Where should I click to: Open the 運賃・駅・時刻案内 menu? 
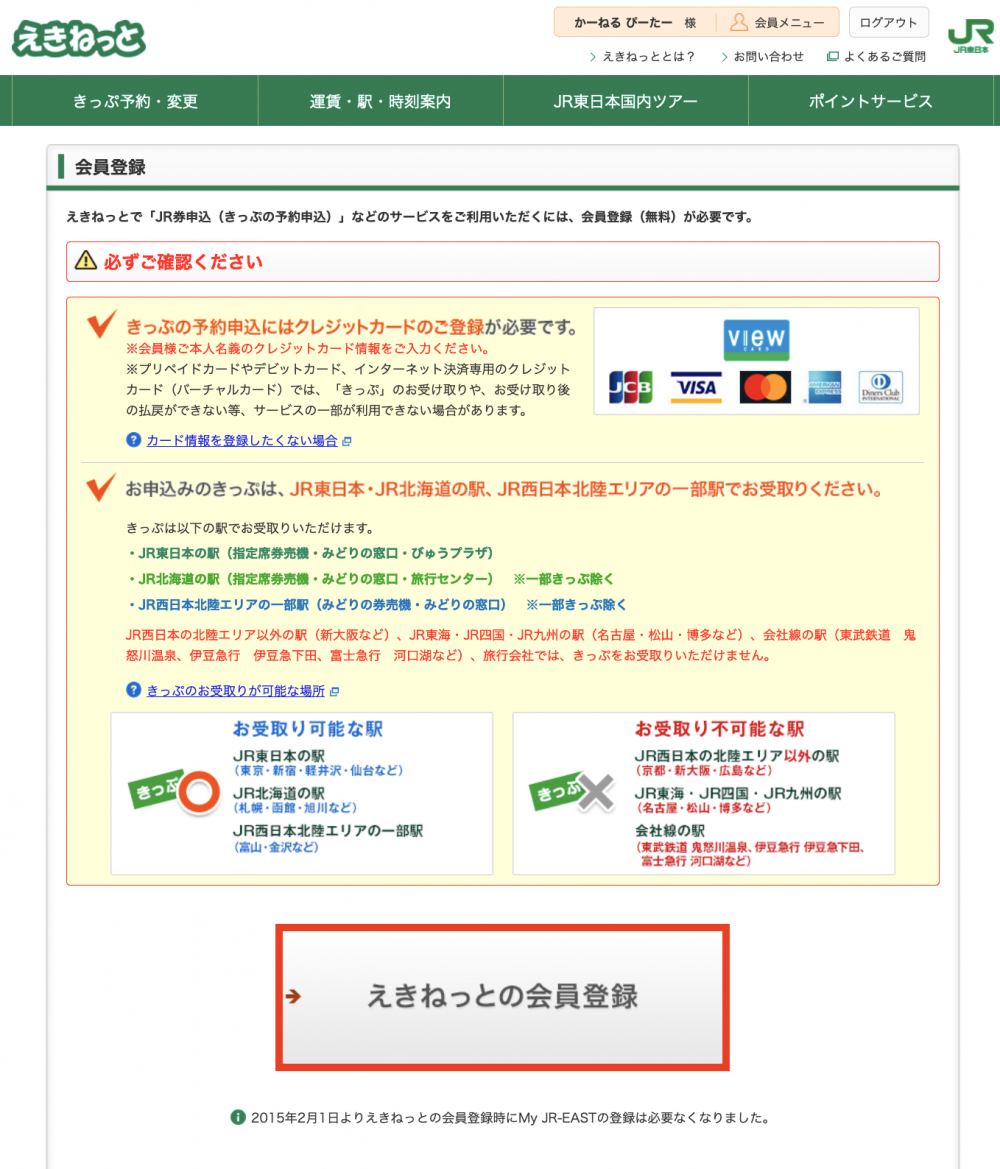pos(380,101)
